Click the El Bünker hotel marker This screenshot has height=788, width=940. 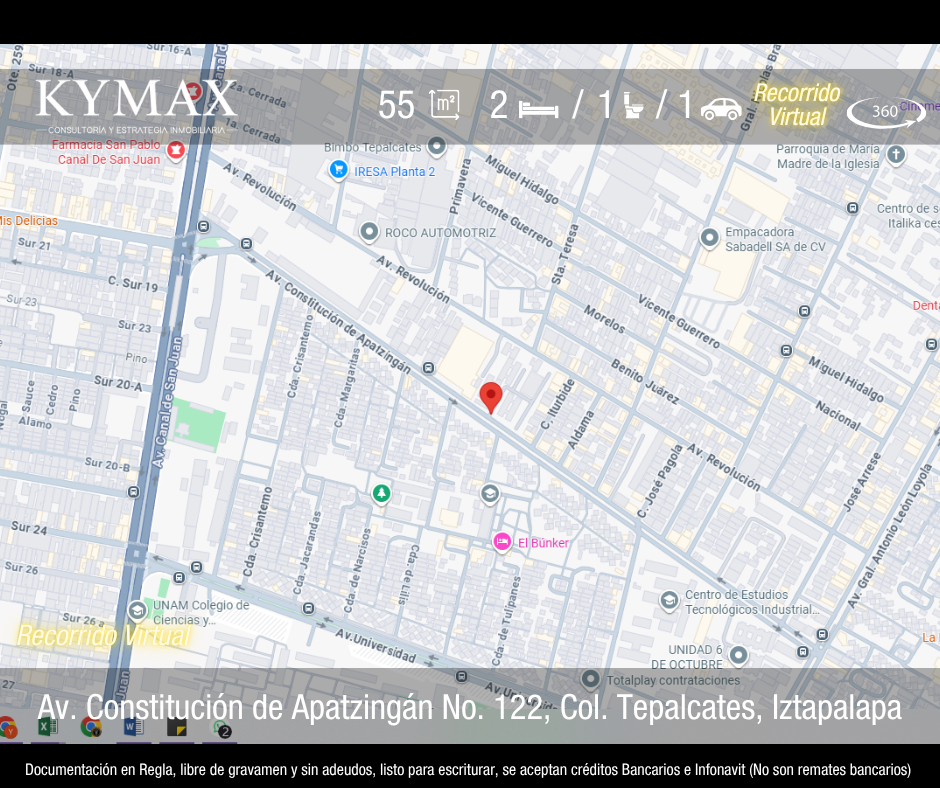(502, 542)
